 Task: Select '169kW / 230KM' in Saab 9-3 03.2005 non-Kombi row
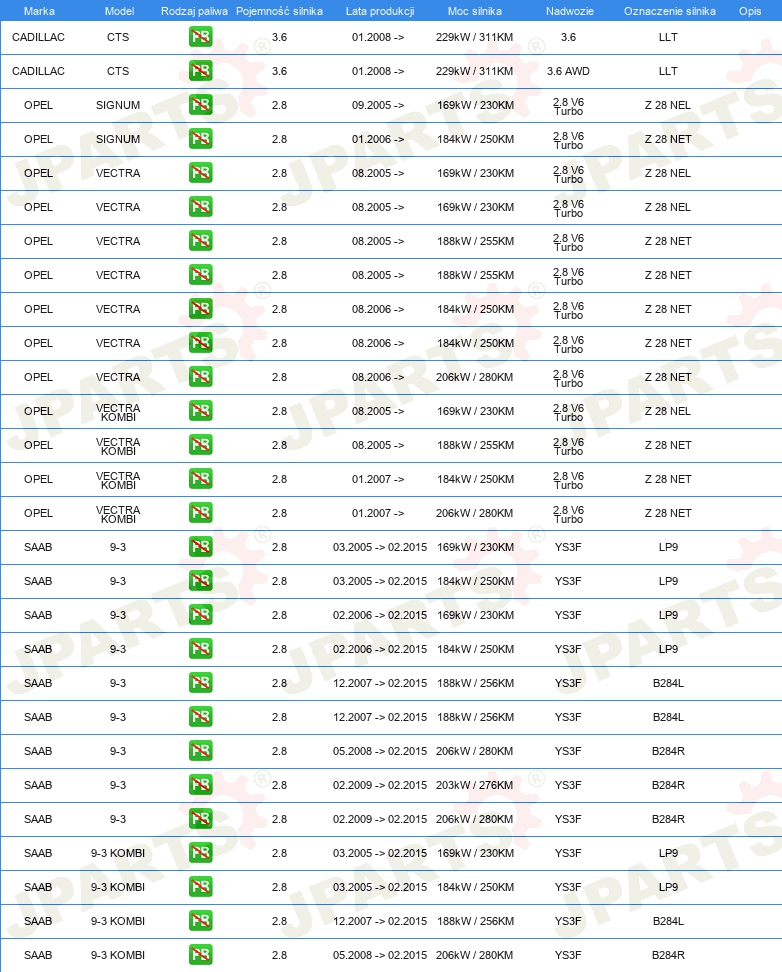coord(475,547)
